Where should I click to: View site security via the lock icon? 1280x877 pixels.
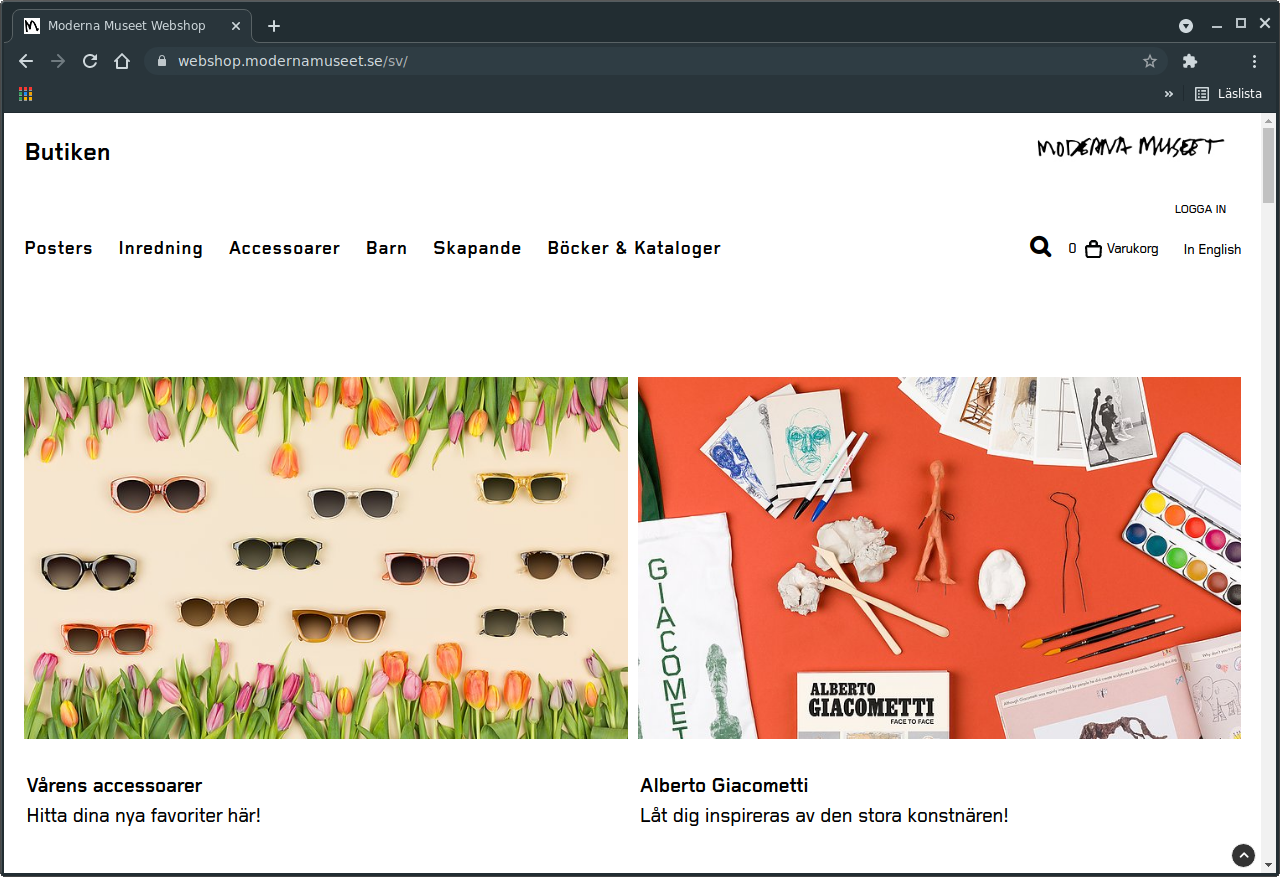coord(161,61)
